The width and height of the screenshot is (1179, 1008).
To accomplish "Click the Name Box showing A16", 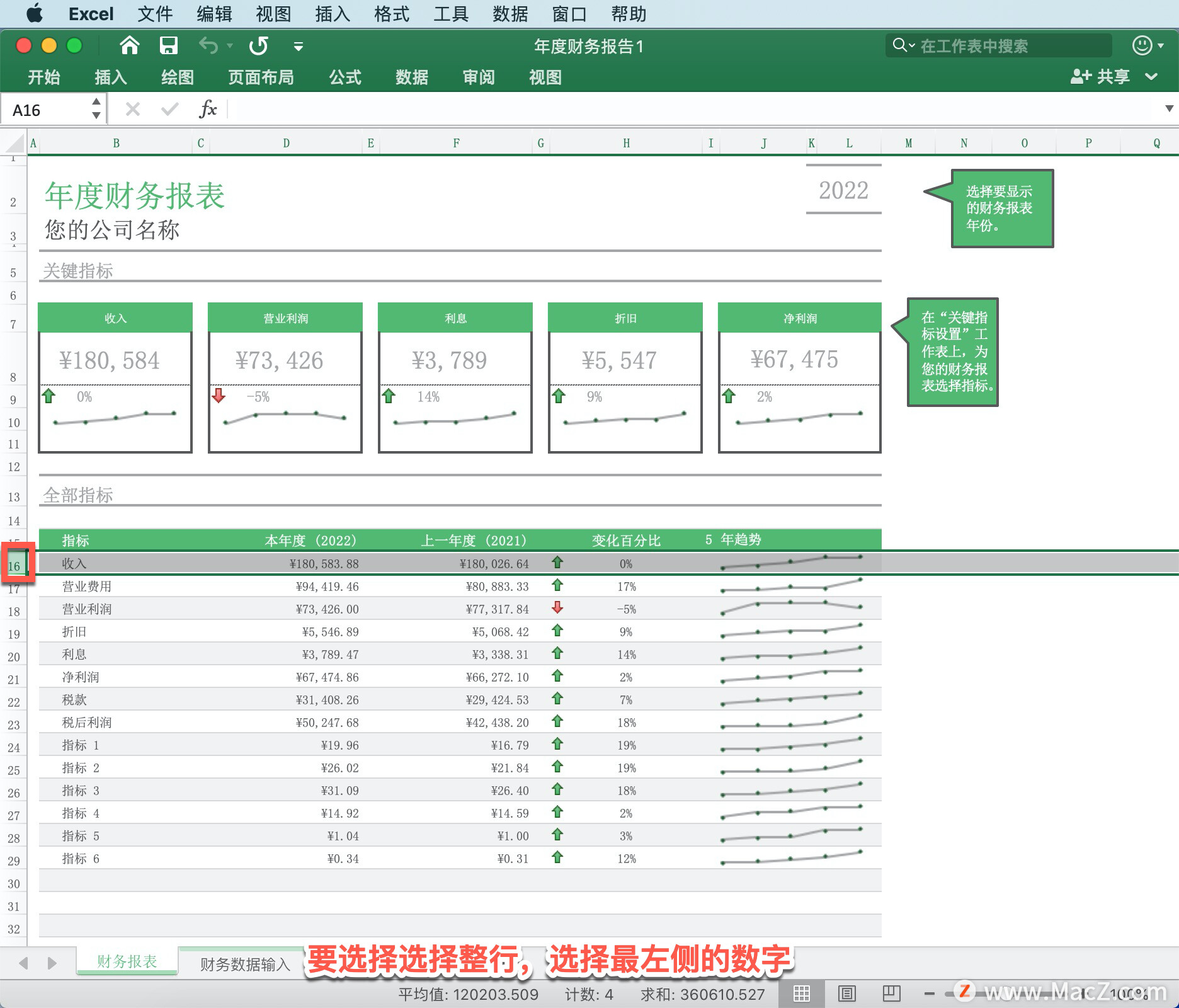I will pos(44,110).
